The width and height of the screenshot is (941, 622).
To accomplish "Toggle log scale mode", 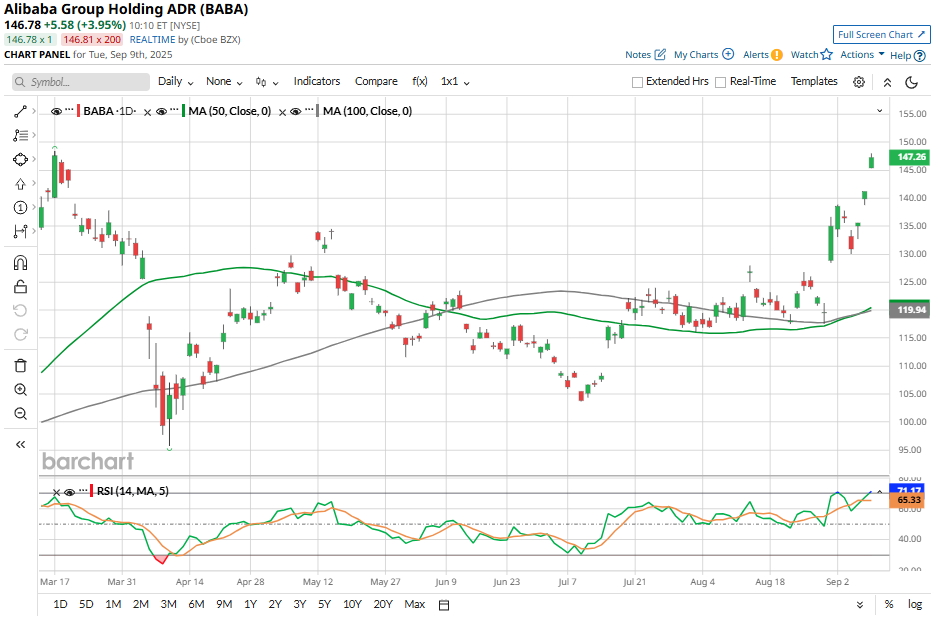I will click(915, 605).
